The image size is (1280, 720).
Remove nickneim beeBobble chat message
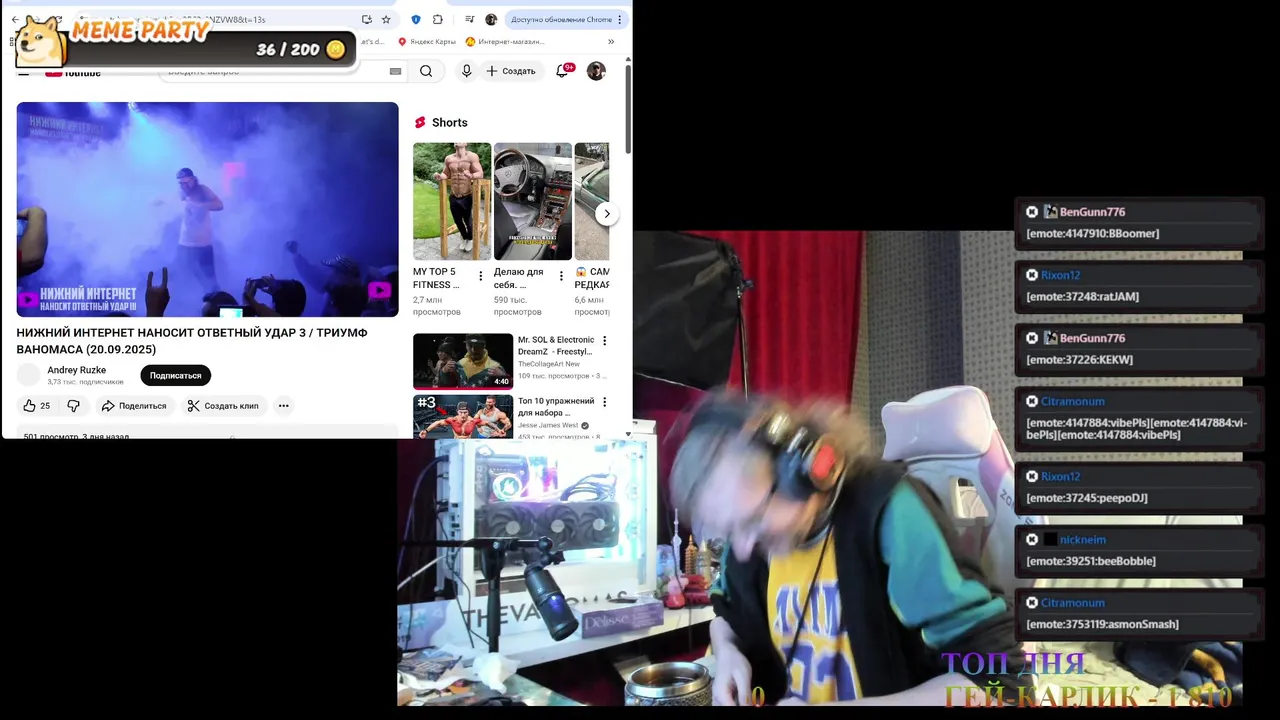coord(1032,540)
